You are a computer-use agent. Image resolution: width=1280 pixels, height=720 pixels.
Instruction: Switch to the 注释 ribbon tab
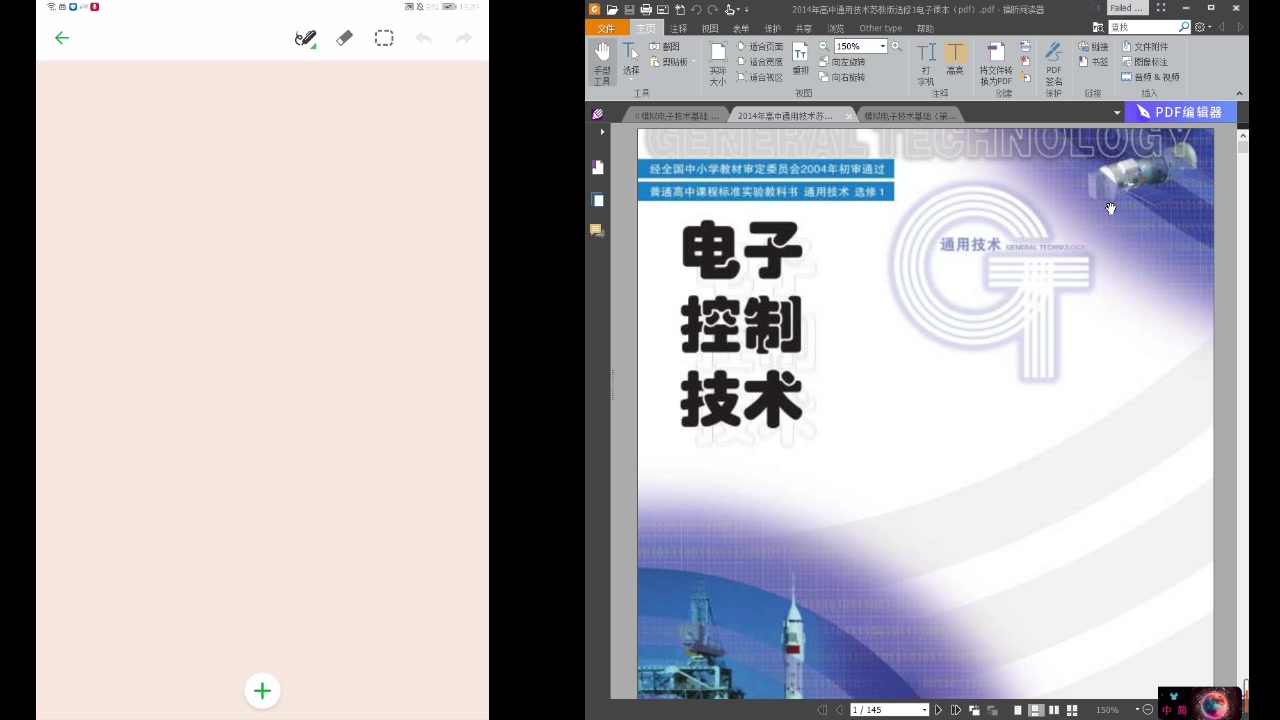click(679, 27)
